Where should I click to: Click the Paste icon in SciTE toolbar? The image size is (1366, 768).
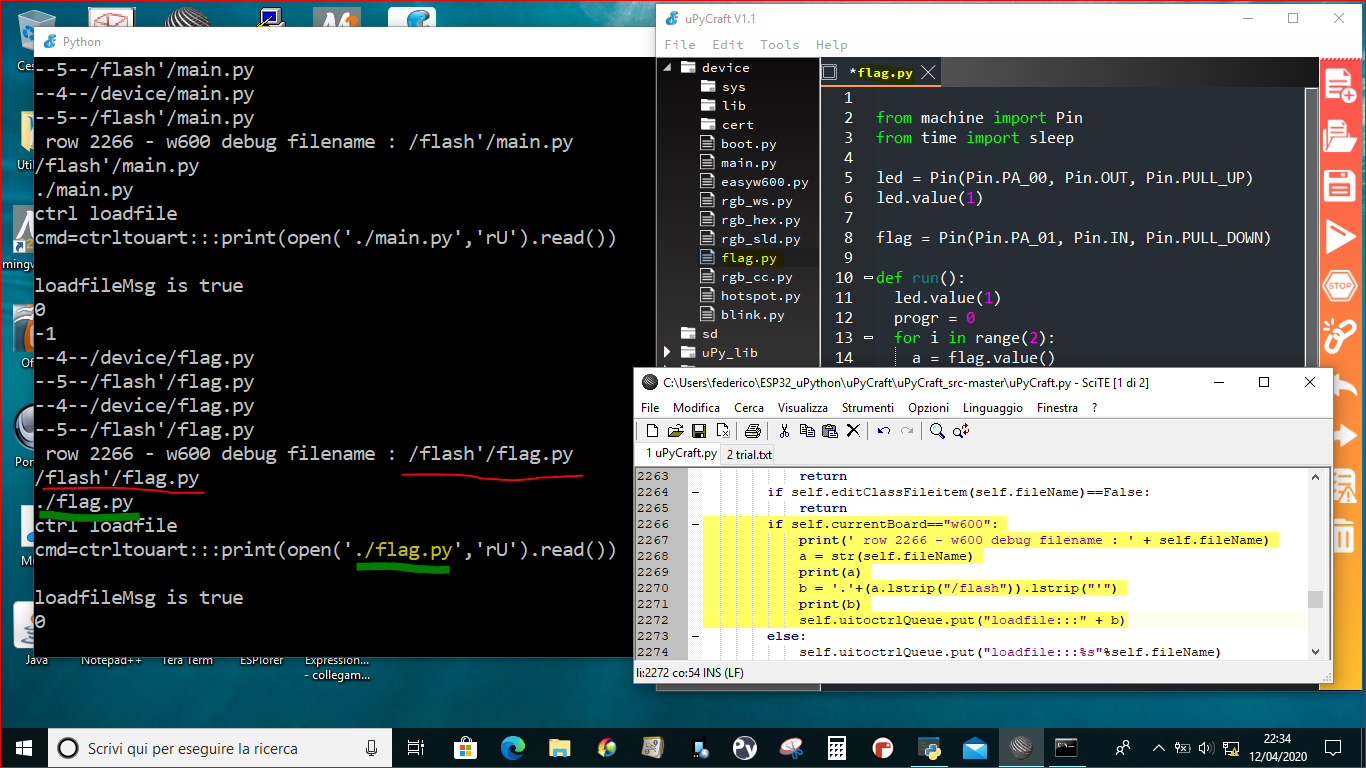830,431
